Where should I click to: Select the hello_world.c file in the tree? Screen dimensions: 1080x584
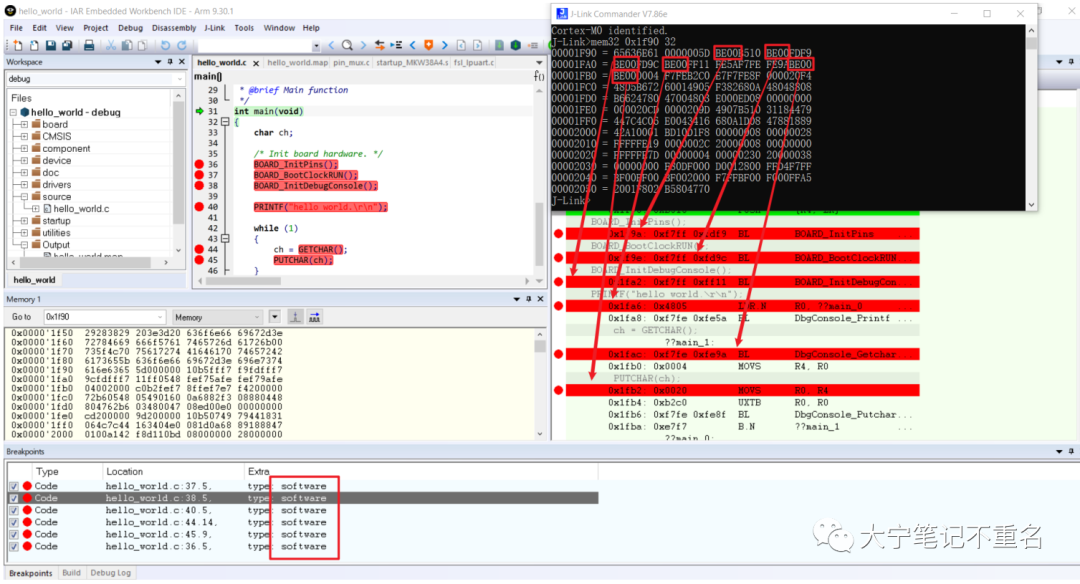80,209
